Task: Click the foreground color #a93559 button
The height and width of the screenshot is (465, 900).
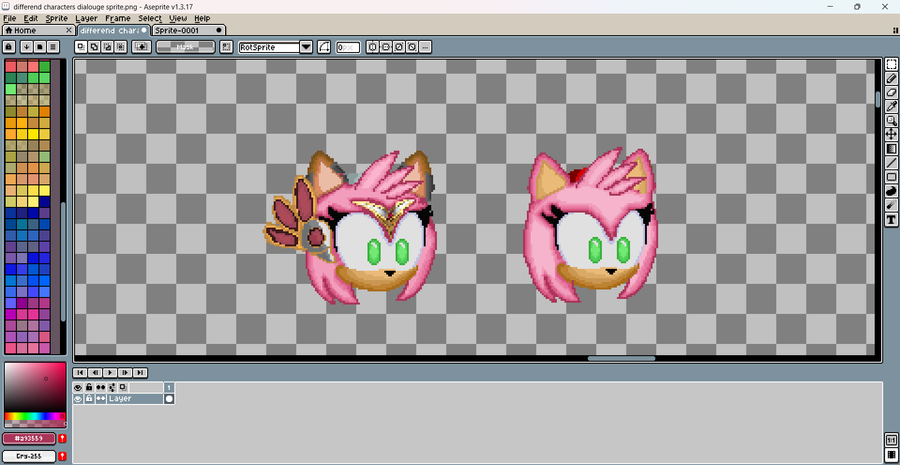Action: [29, 439]
